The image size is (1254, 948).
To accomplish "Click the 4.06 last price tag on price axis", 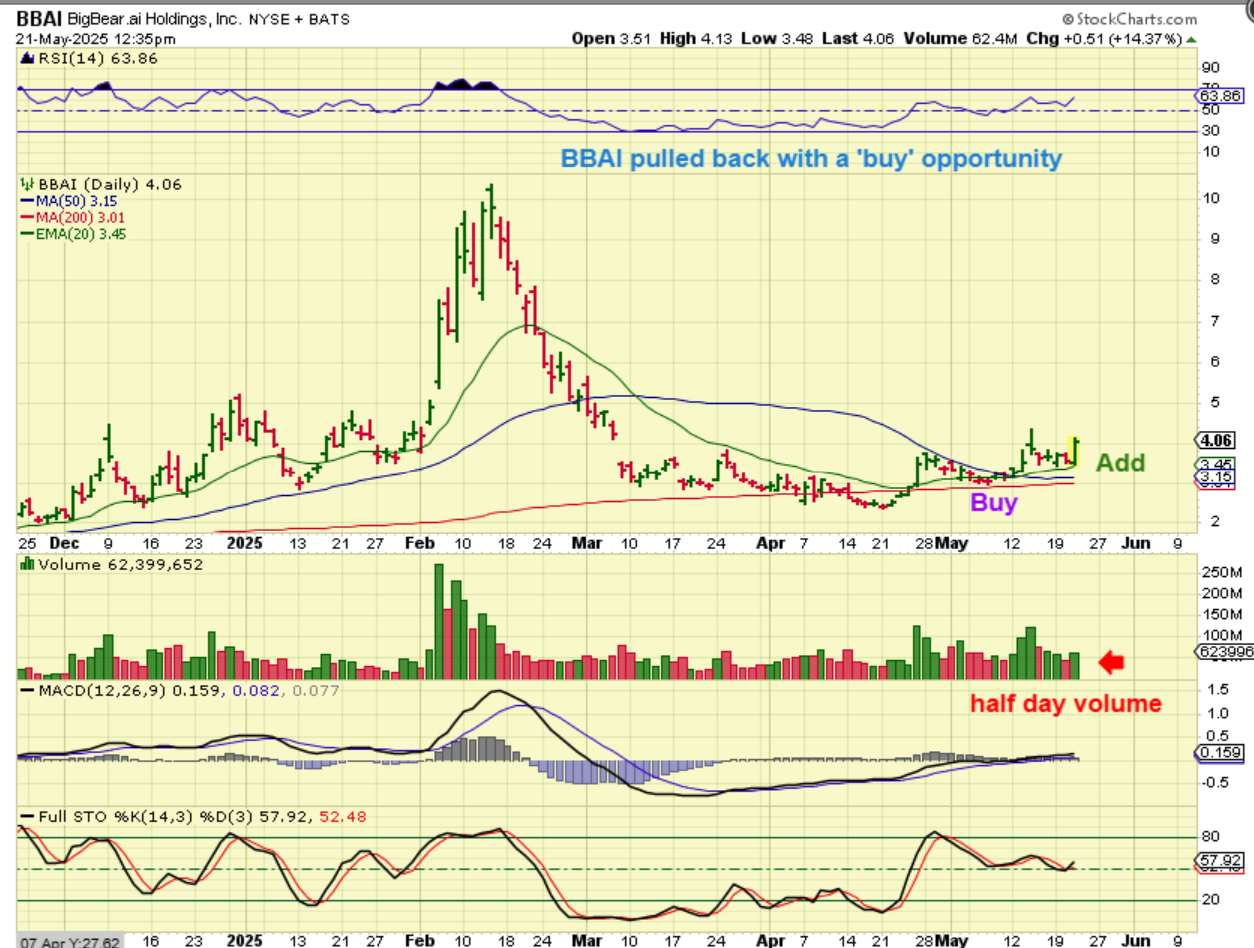I will (1215, 439).
